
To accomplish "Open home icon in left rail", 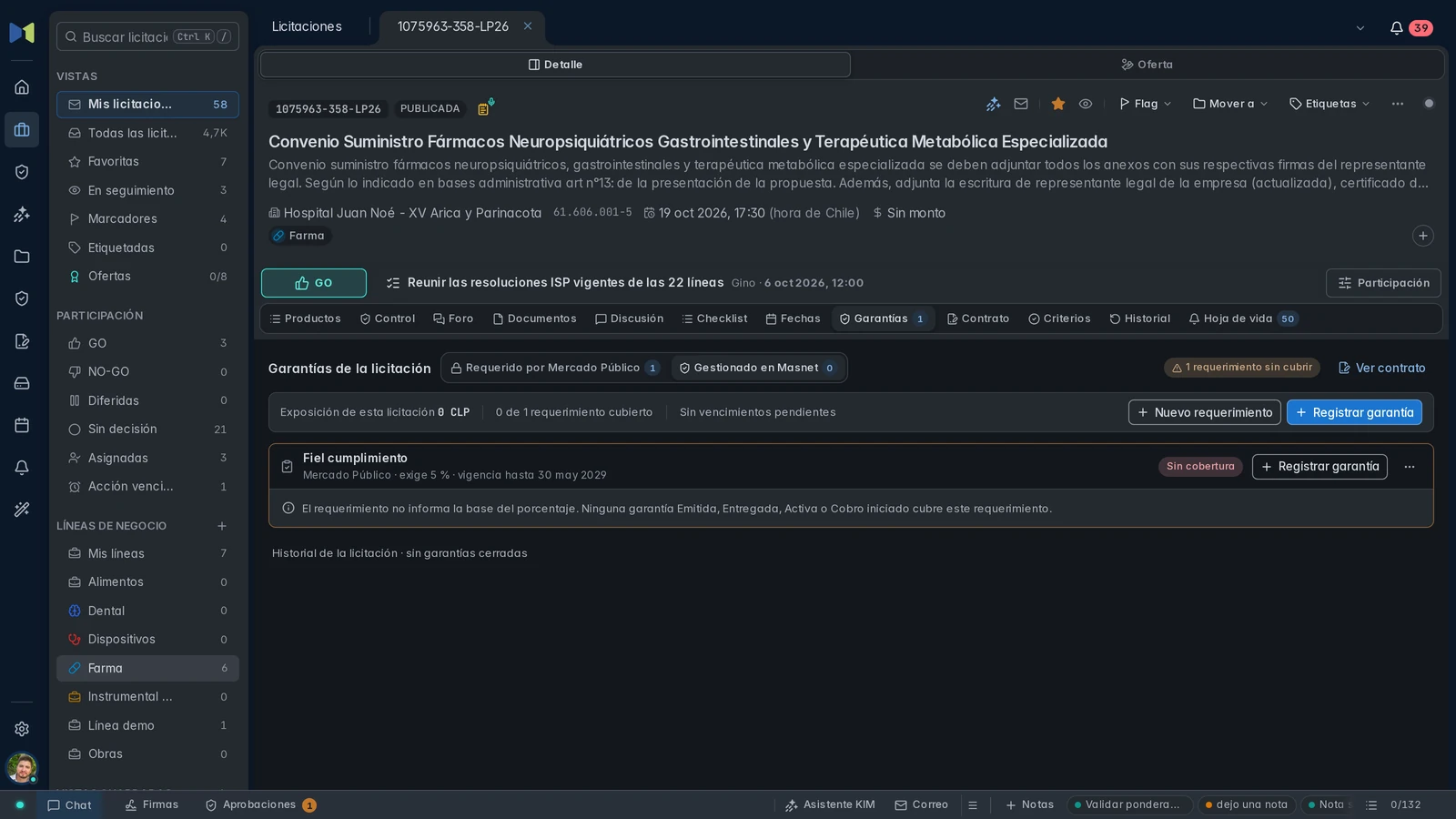I will click(x=22, y=87).
